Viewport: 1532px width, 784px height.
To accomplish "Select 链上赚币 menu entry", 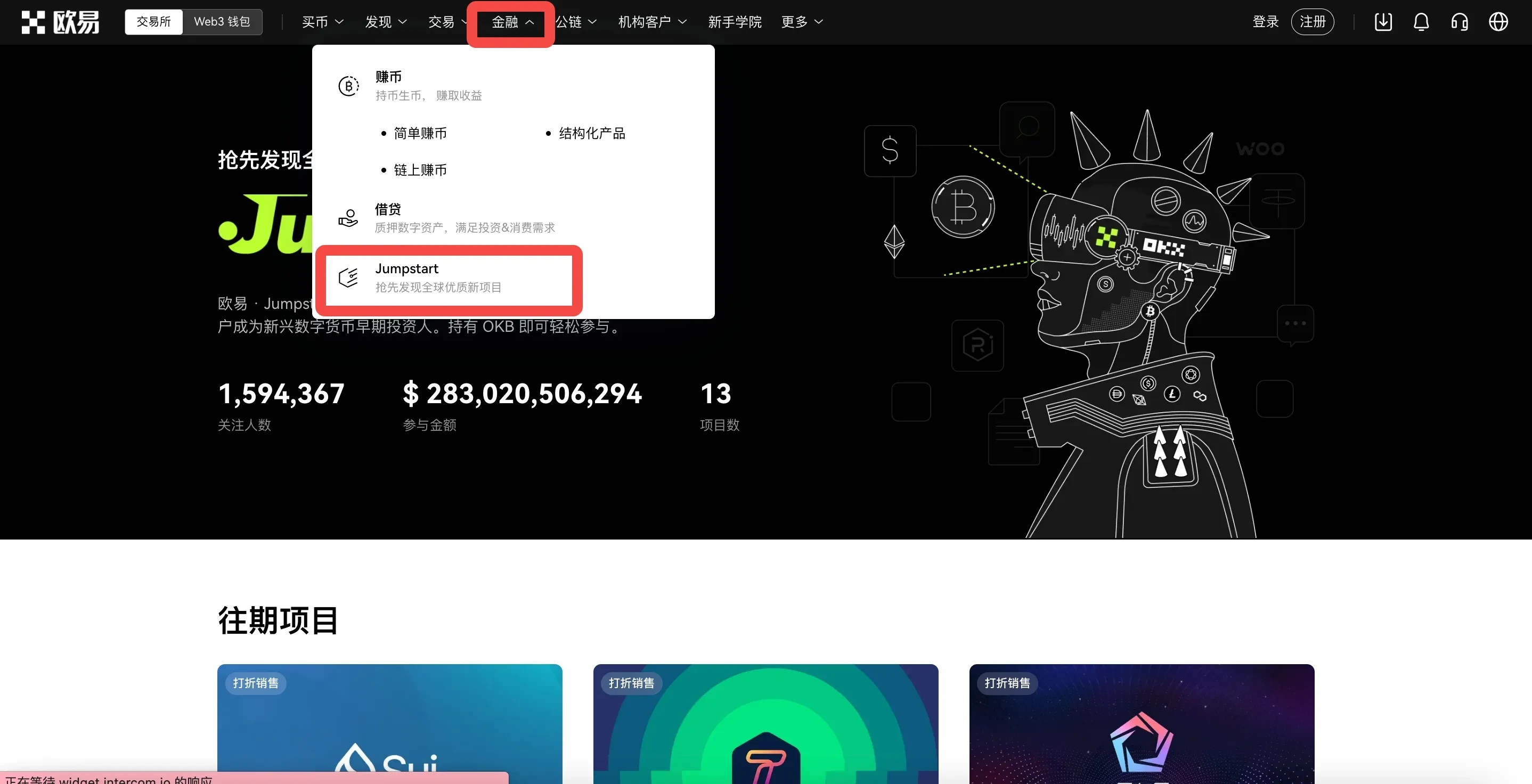I will coord(420,170).
